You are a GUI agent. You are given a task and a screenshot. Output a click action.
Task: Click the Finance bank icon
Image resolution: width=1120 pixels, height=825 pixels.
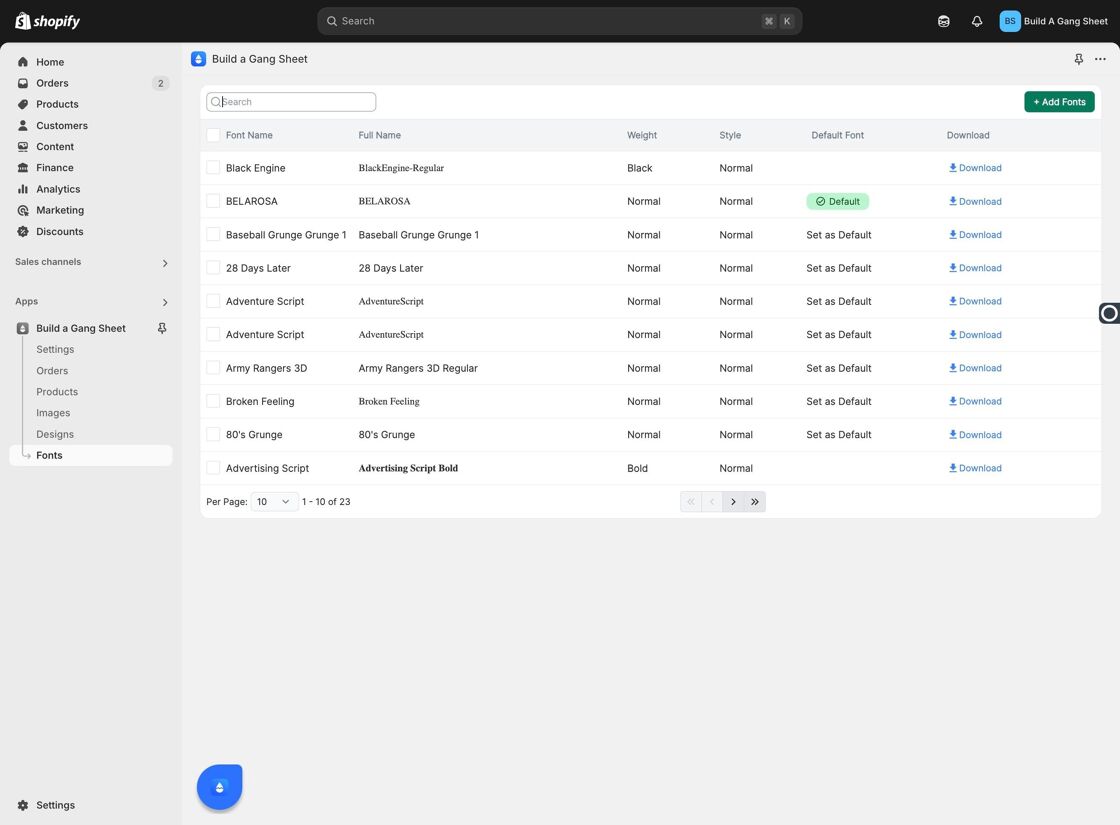click(x=23, y=168)
